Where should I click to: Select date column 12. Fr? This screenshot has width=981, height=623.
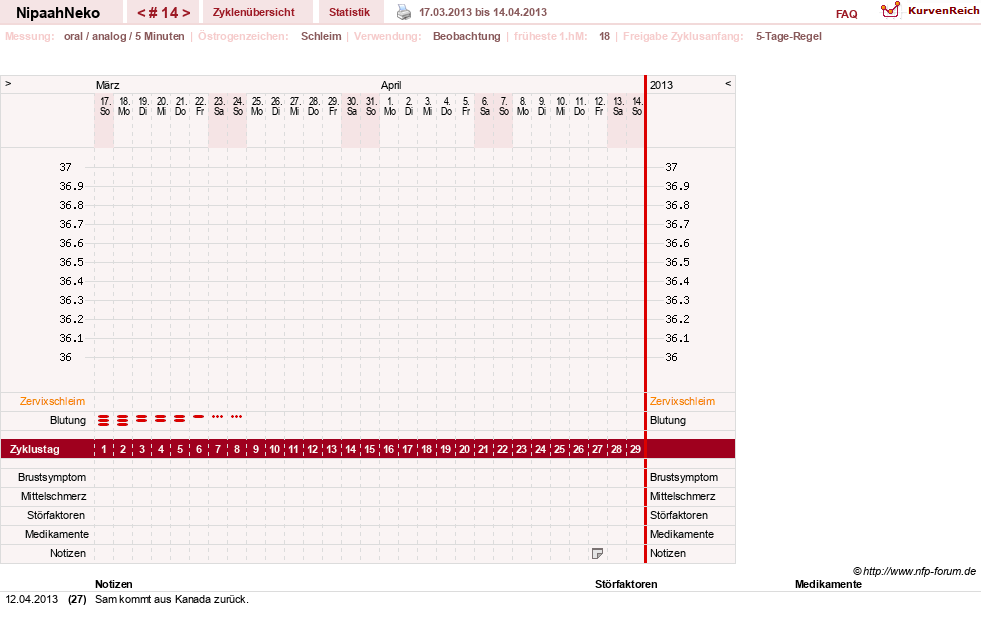[599, 106]
